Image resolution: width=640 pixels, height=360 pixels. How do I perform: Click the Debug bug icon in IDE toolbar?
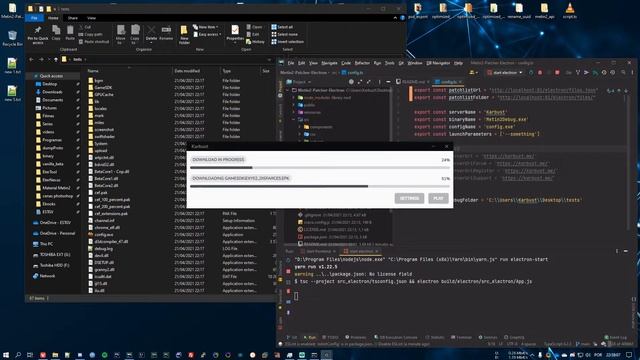point(540,73)
